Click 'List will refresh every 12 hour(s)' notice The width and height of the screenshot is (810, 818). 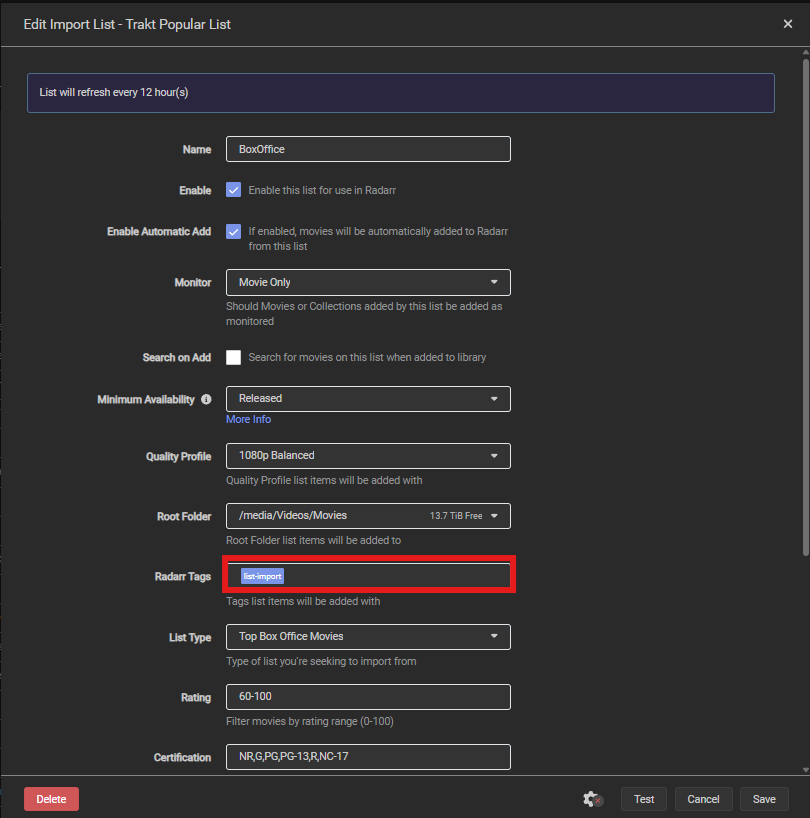(401, 93)
